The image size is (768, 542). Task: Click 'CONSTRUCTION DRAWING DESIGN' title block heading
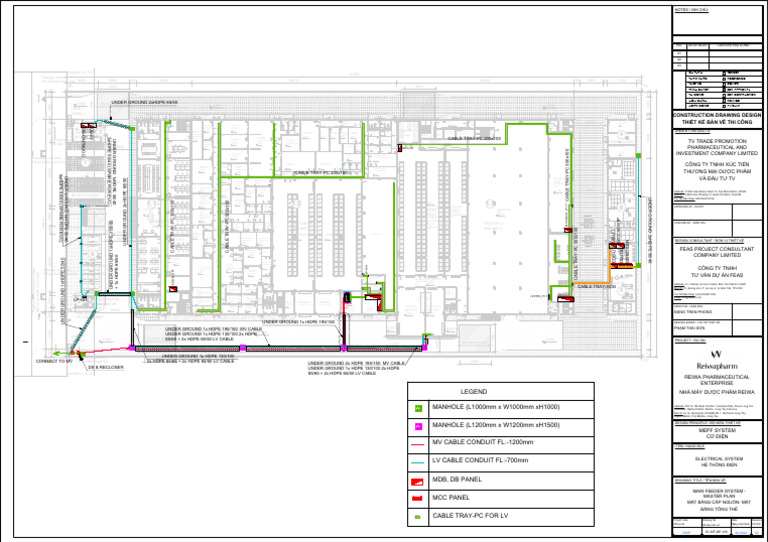coord(717,116)
